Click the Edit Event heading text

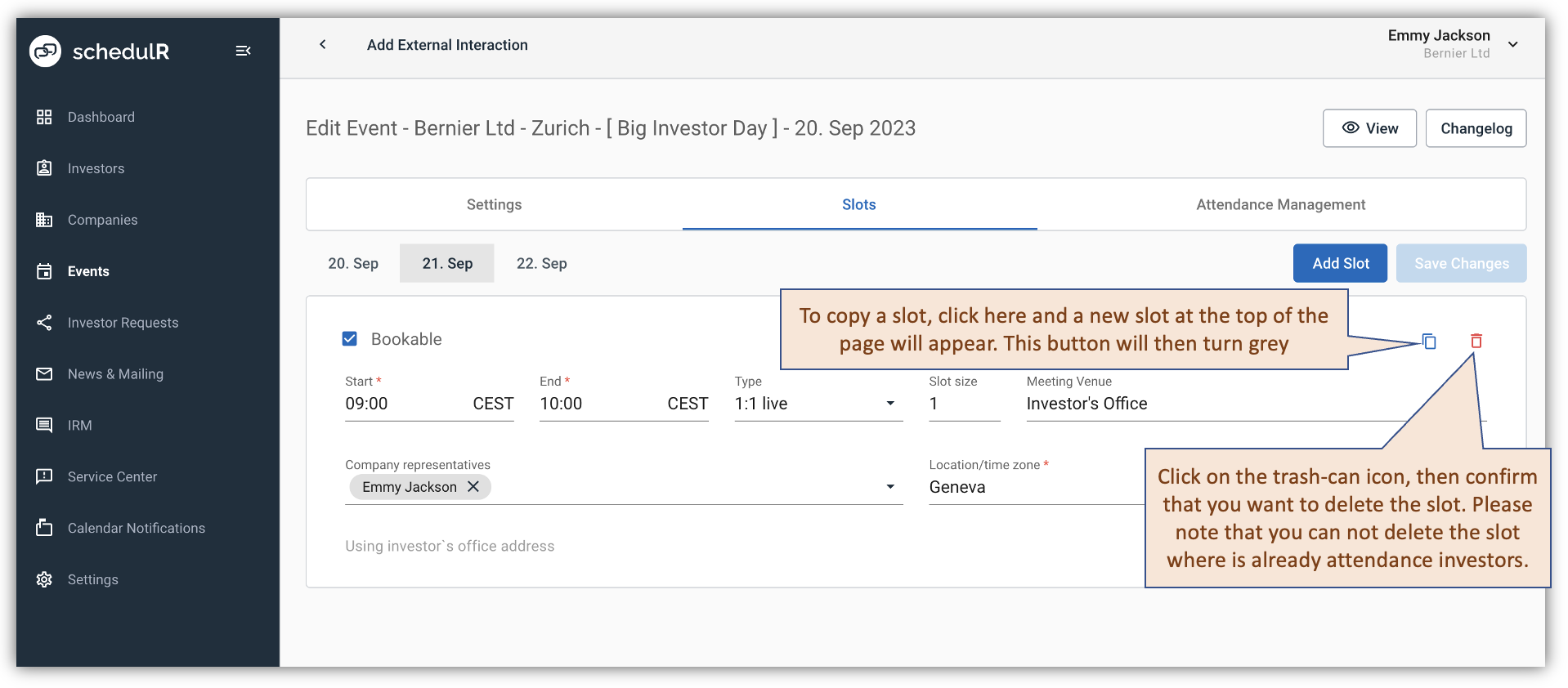tap(611, 128)
